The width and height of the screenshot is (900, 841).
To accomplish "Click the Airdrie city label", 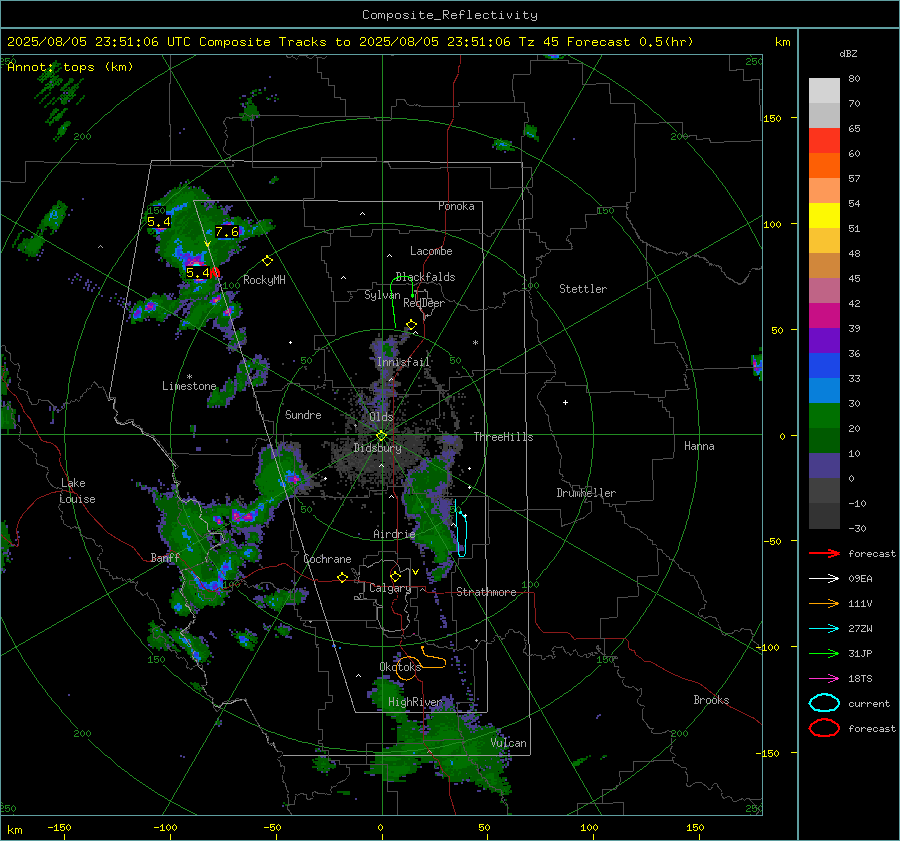I will tap(394, 534).
